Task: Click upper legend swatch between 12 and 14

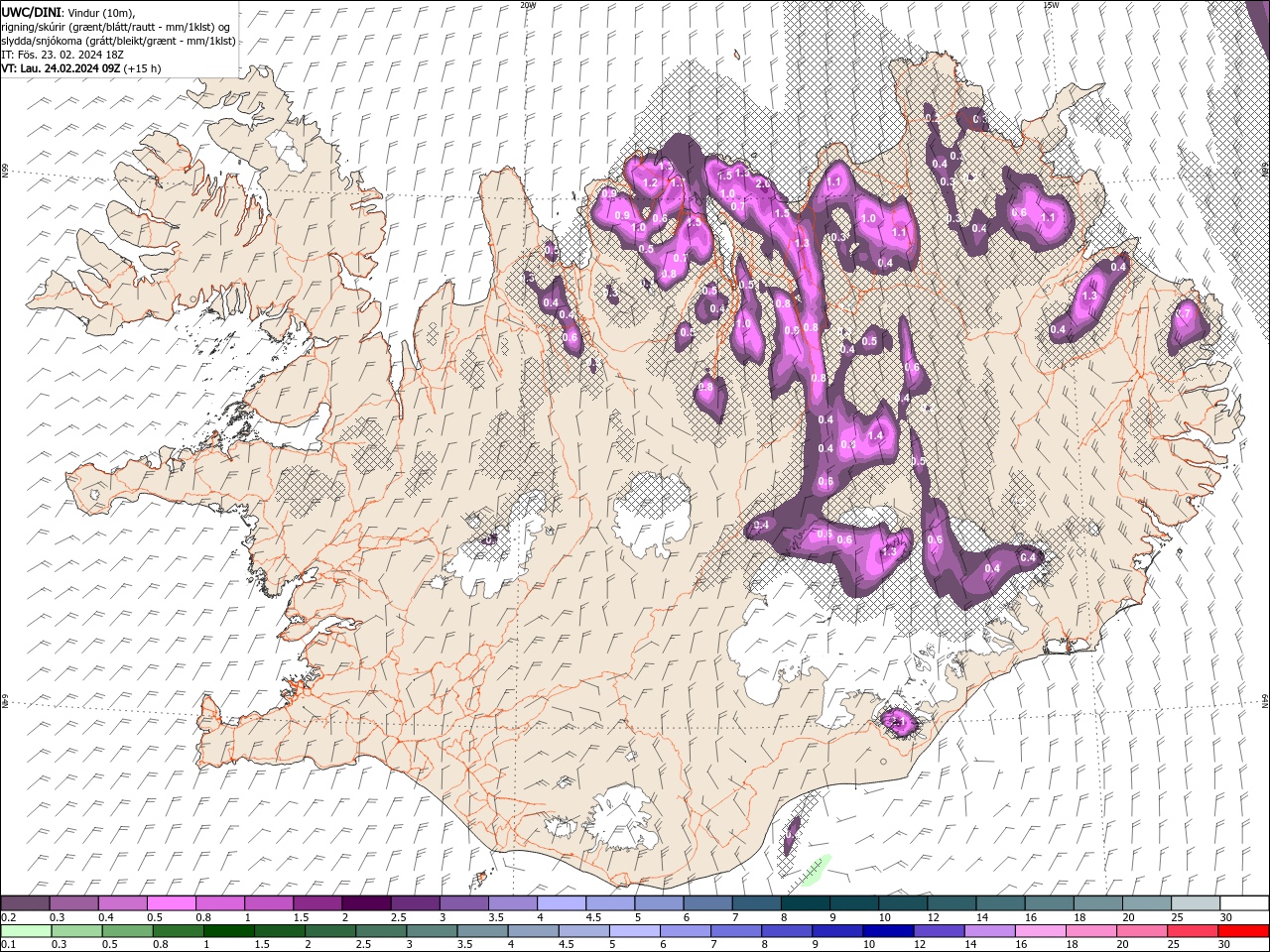Action: (x=952, y=903)
